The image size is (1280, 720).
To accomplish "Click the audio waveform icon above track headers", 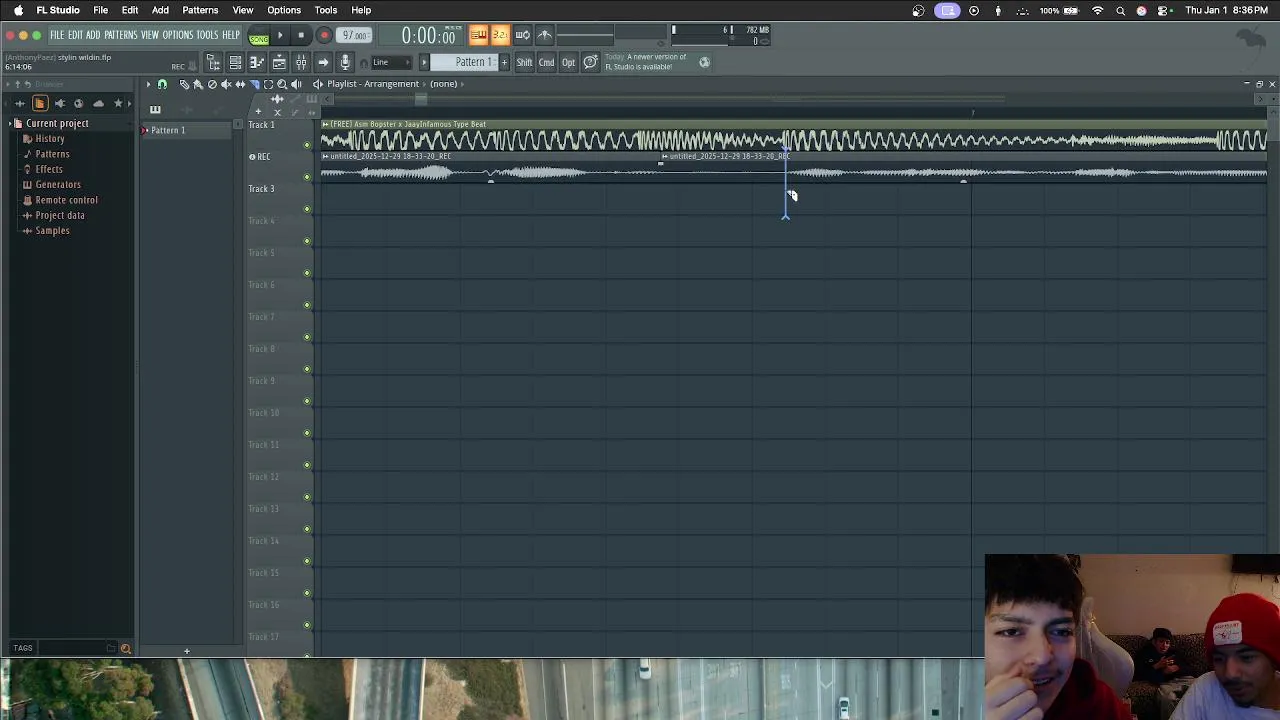I will [277, 99].
